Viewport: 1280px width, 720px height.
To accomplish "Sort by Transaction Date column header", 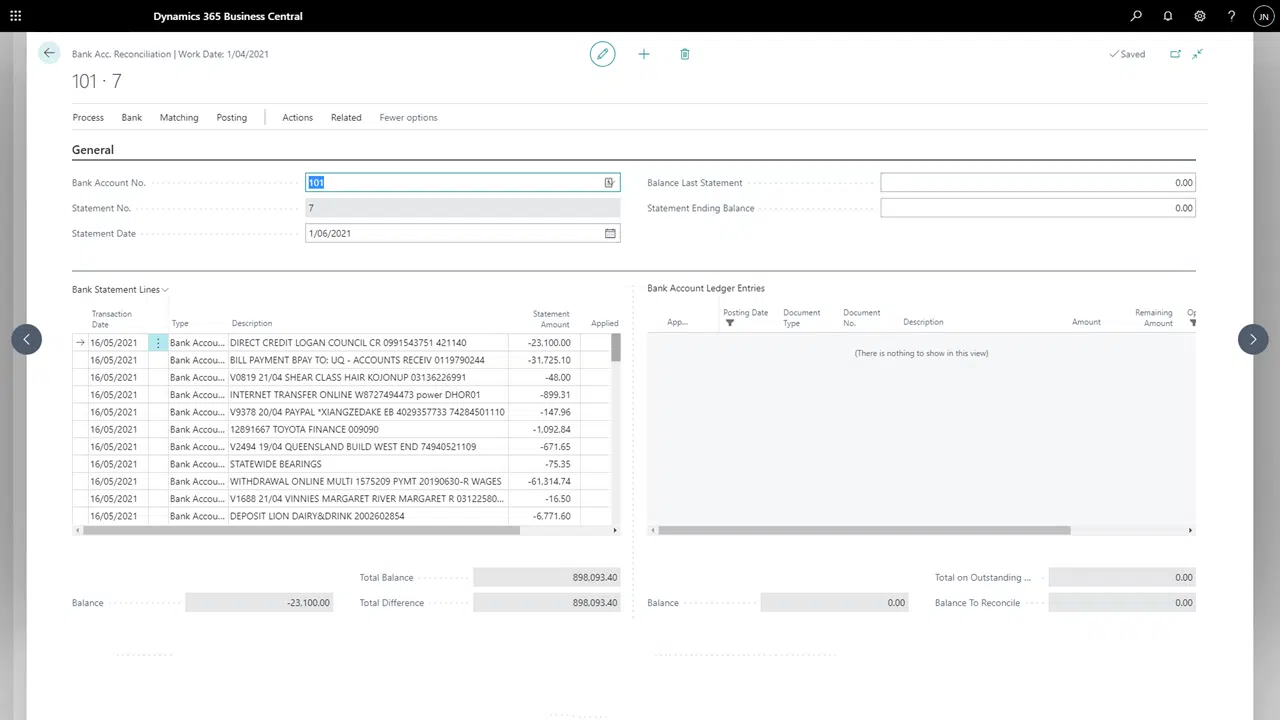I will coord(111,319).
